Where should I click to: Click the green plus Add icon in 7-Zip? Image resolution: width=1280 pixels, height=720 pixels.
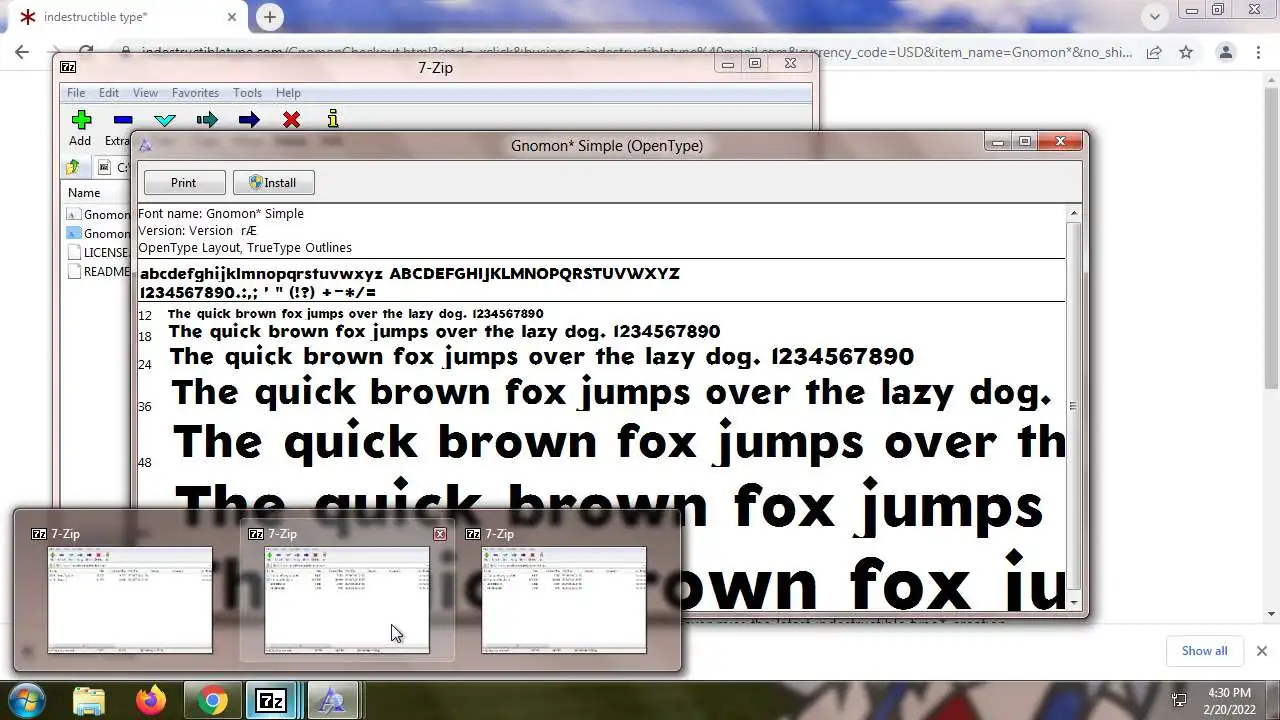pyautogui.click(x=81, y=120)
